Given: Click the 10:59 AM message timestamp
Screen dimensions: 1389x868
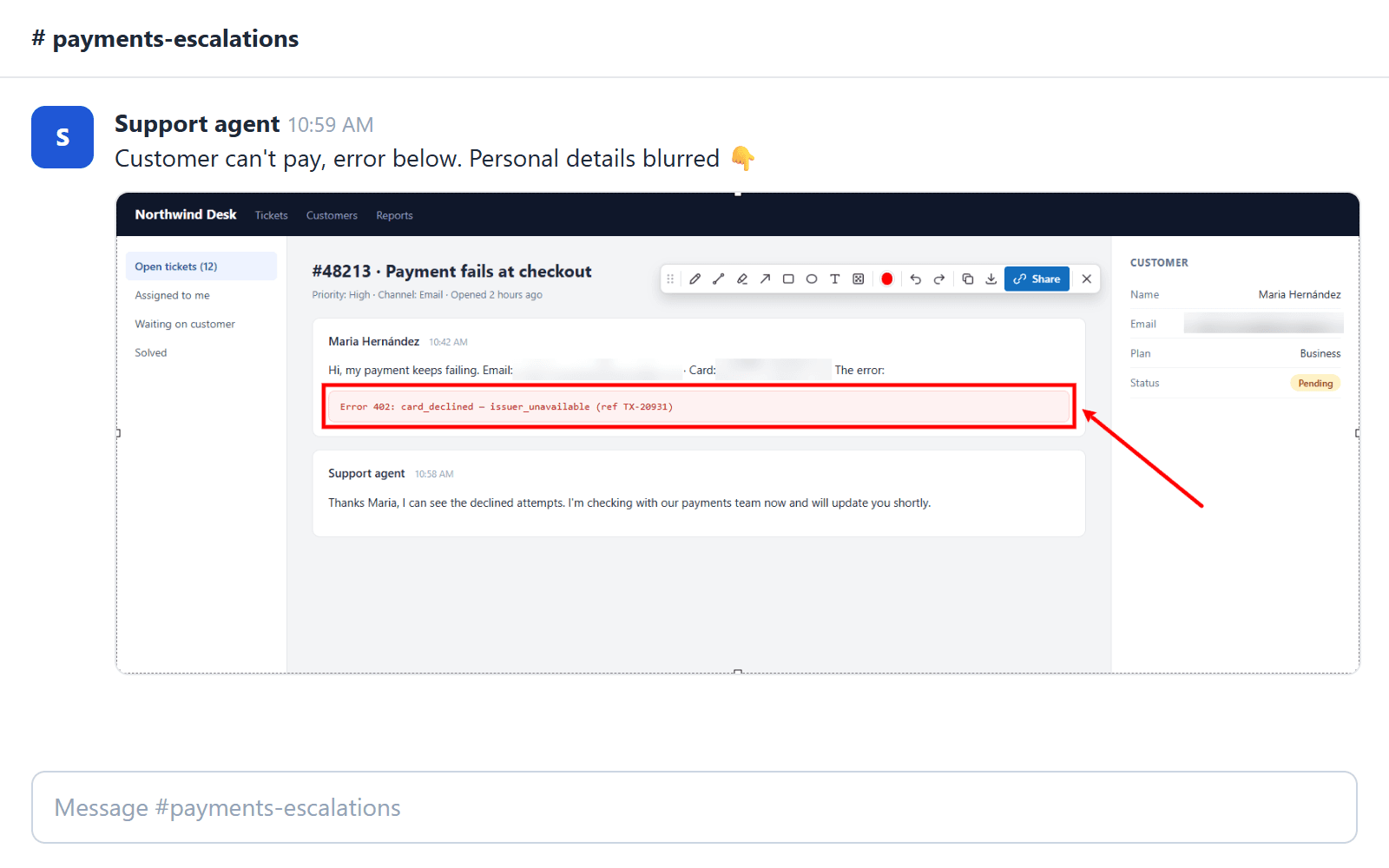Looking at the screenshot, I should 331,125.
